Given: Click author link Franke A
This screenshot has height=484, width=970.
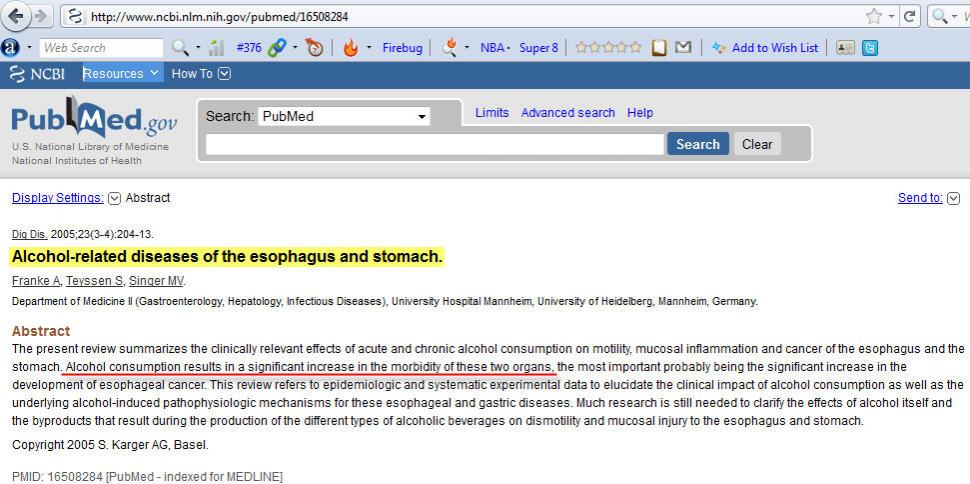Looking at the screenshot, I should [x=36, y=281].
